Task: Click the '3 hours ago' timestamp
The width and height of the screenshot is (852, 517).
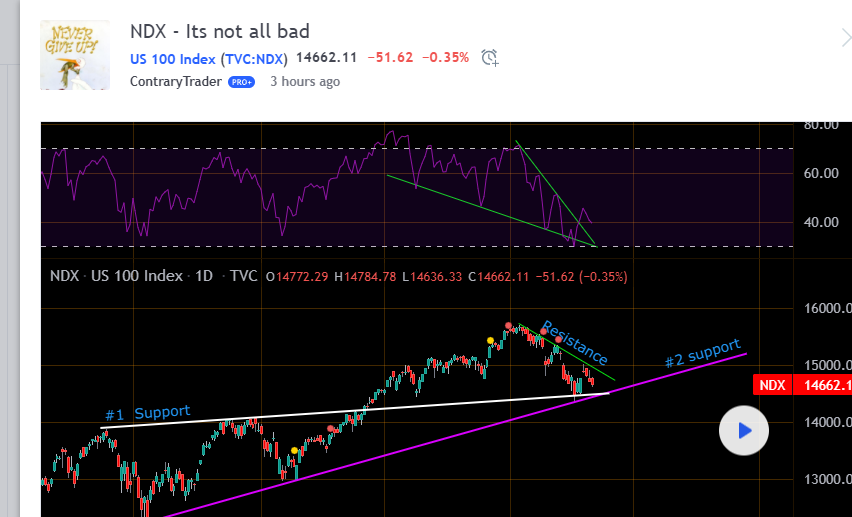Action: click(305, 81)
